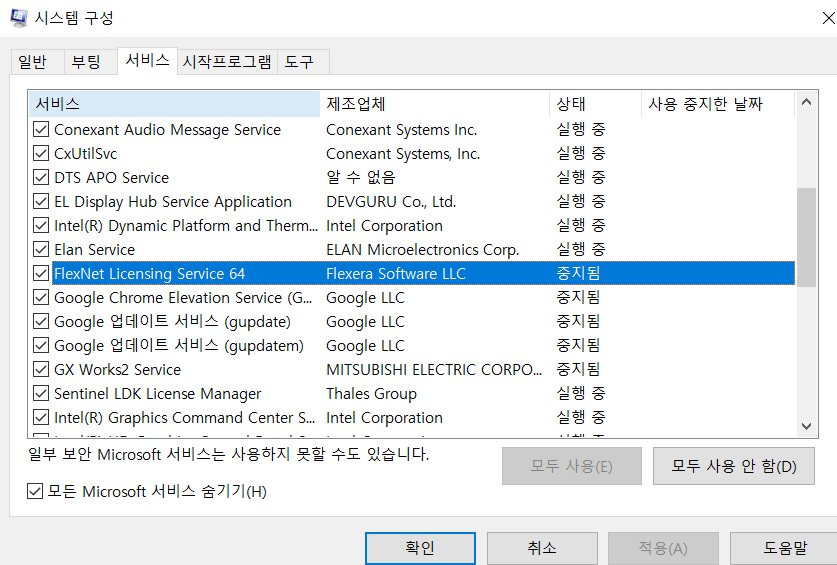
Task: Uncheck Google Chrome Elevation Service checkbox
Action: point(41,297)
